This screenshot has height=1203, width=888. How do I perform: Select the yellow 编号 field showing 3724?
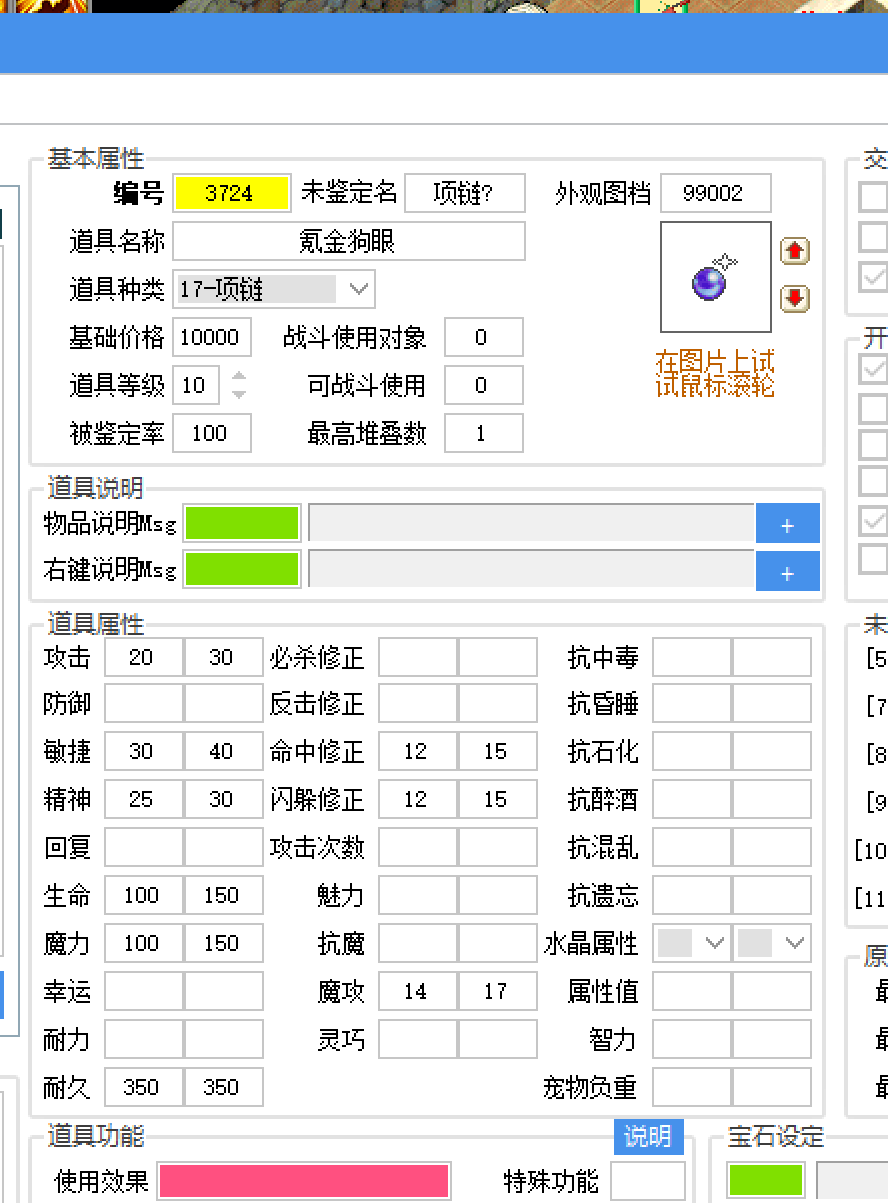pyautogui.click(x=231, y=193)
